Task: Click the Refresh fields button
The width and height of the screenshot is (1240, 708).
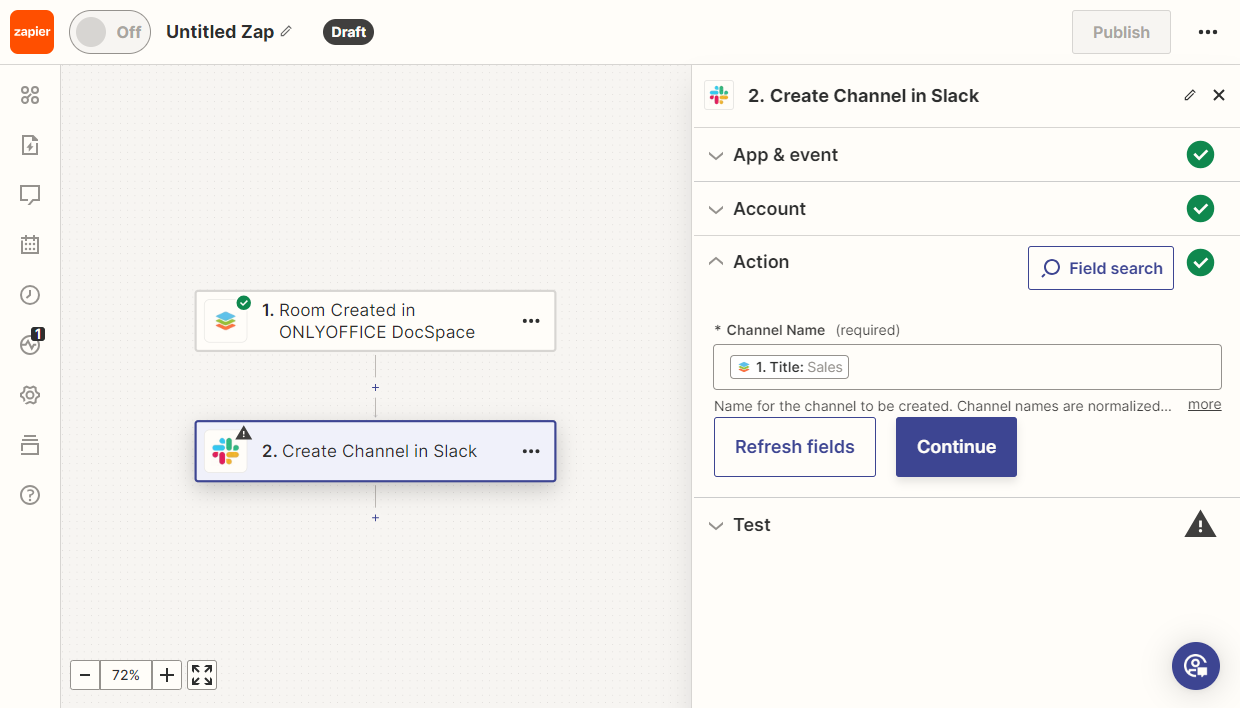Action: click(x=794, y=447)
